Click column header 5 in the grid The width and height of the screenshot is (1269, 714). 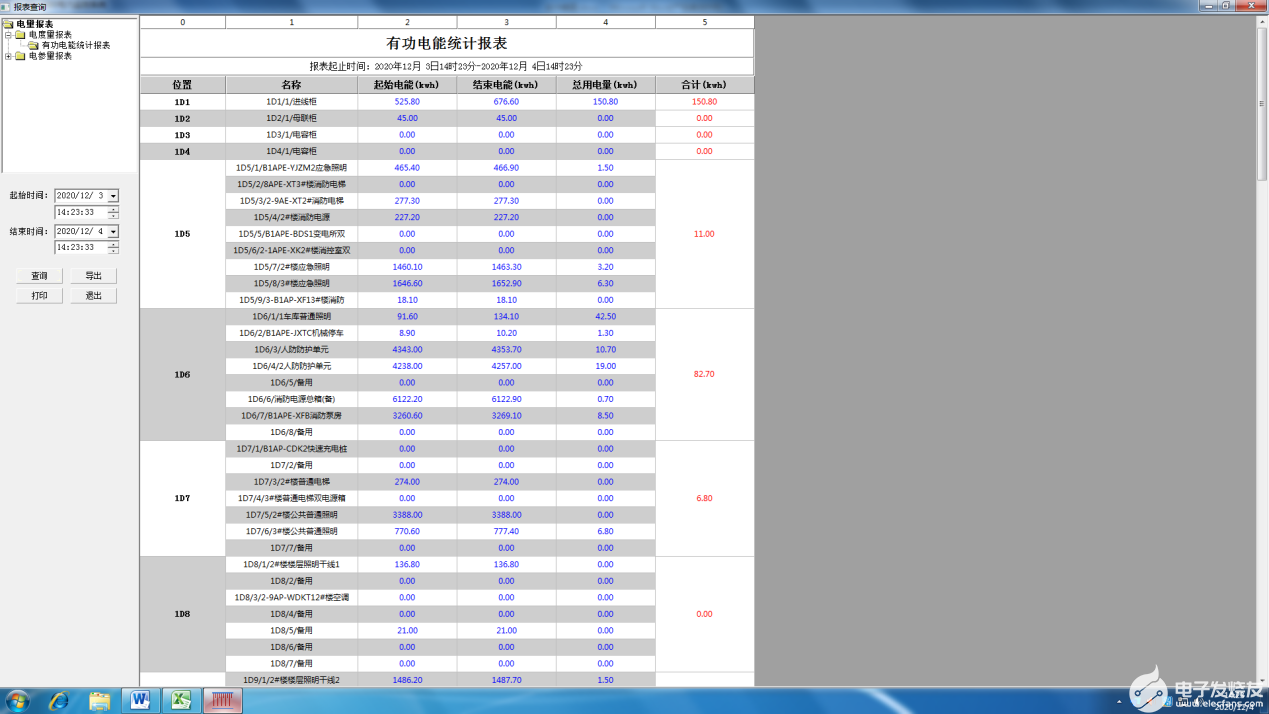[x=704, y=22]
